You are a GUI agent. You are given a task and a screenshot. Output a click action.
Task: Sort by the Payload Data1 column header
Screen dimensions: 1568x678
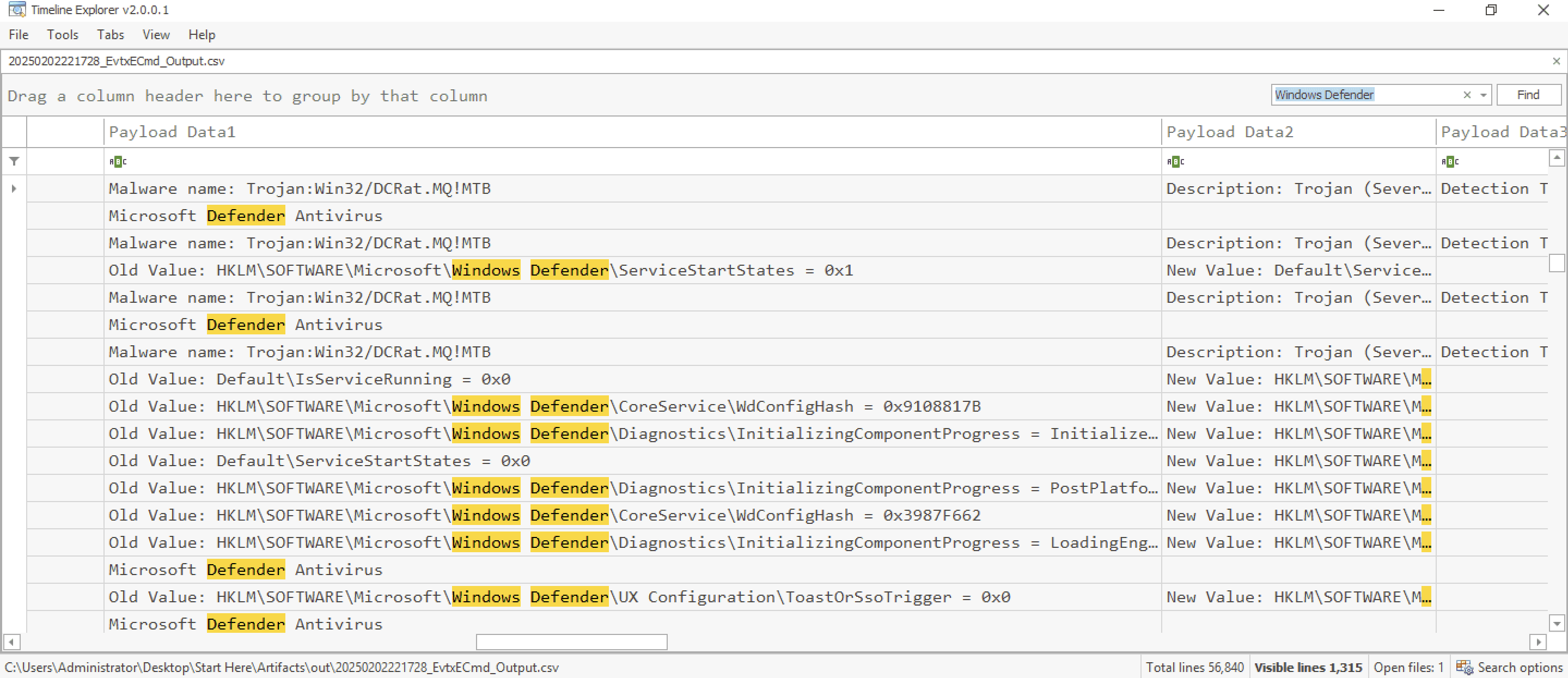pyautogui.click(x=632, y=132)
